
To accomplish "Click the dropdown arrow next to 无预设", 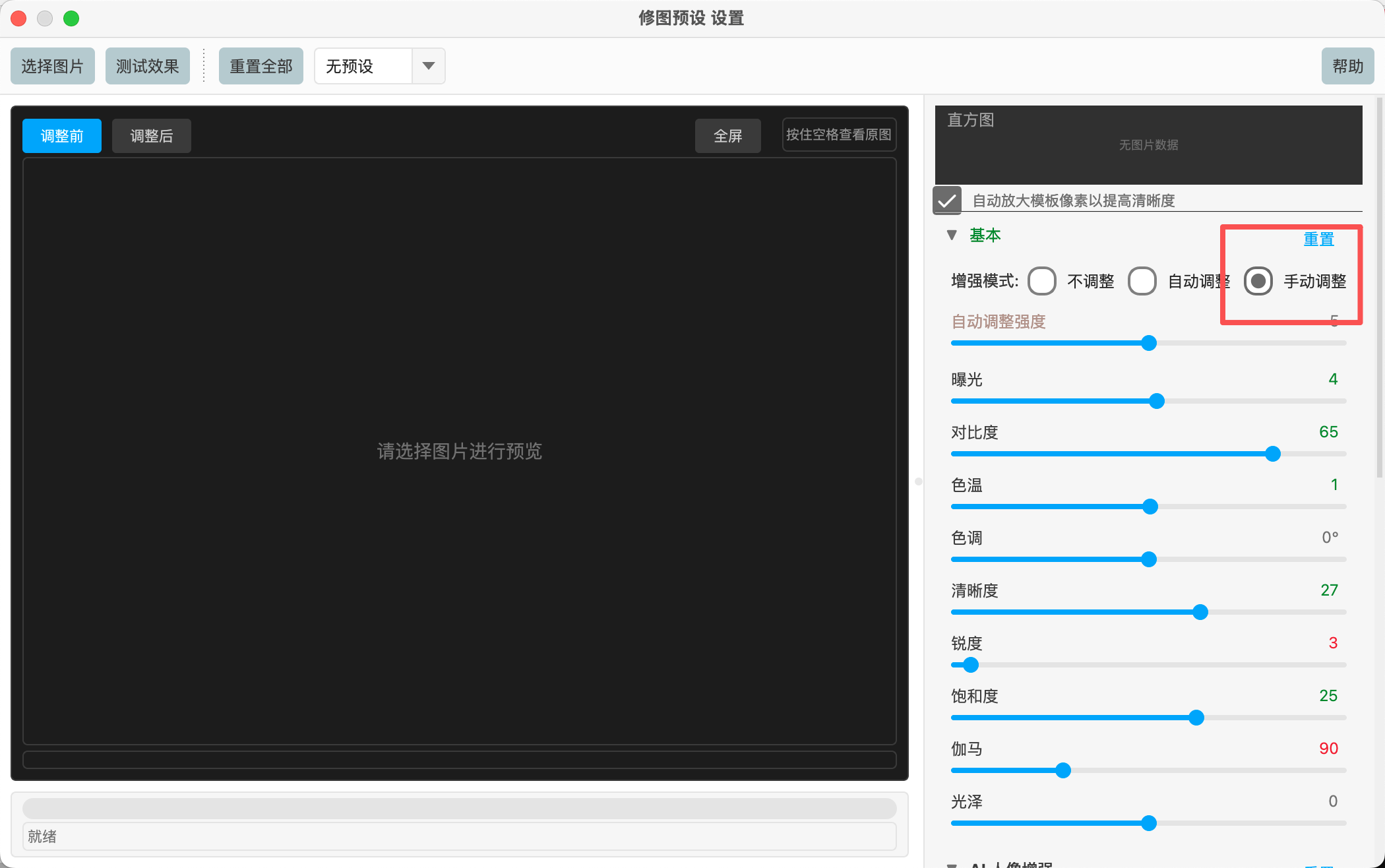I will [429, 65].
